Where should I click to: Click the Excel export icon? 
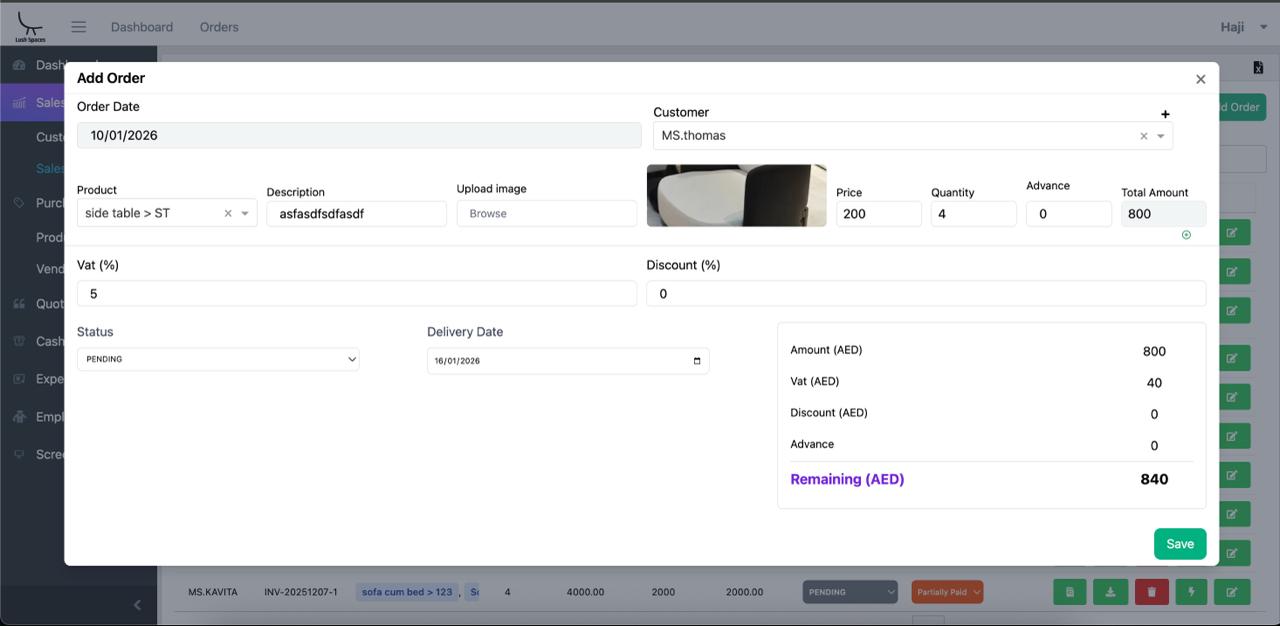[1257, 68]
